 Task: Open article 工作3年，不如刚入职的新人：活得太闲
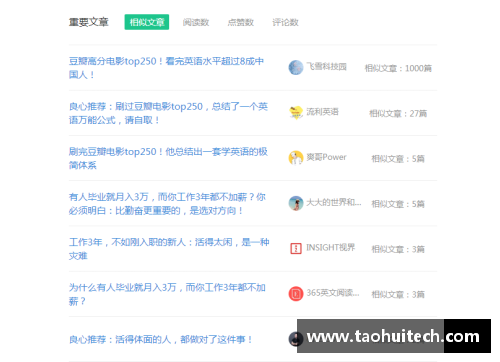click(169, 249)
